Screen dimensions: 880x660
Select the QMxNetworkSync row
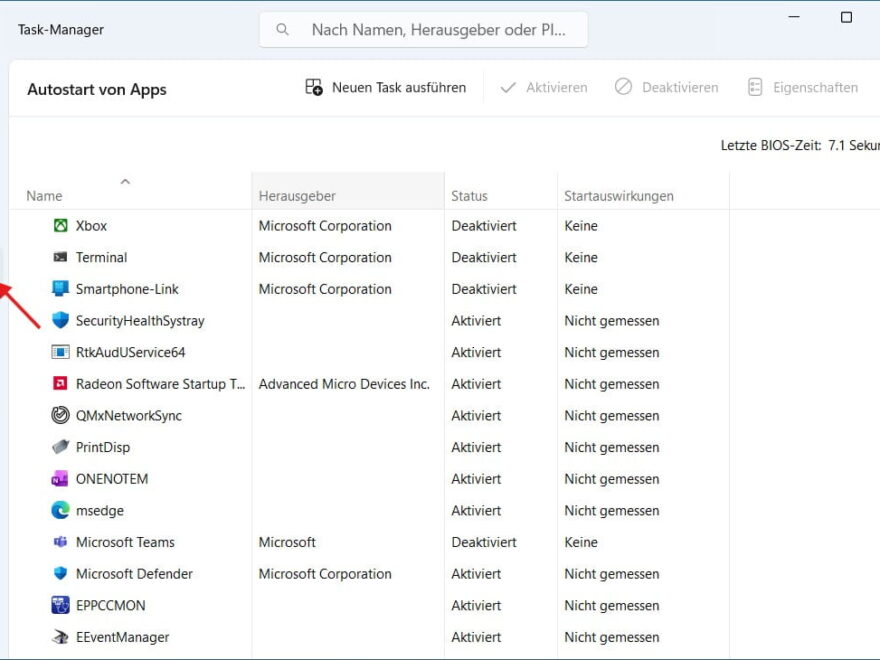(130, 415)
